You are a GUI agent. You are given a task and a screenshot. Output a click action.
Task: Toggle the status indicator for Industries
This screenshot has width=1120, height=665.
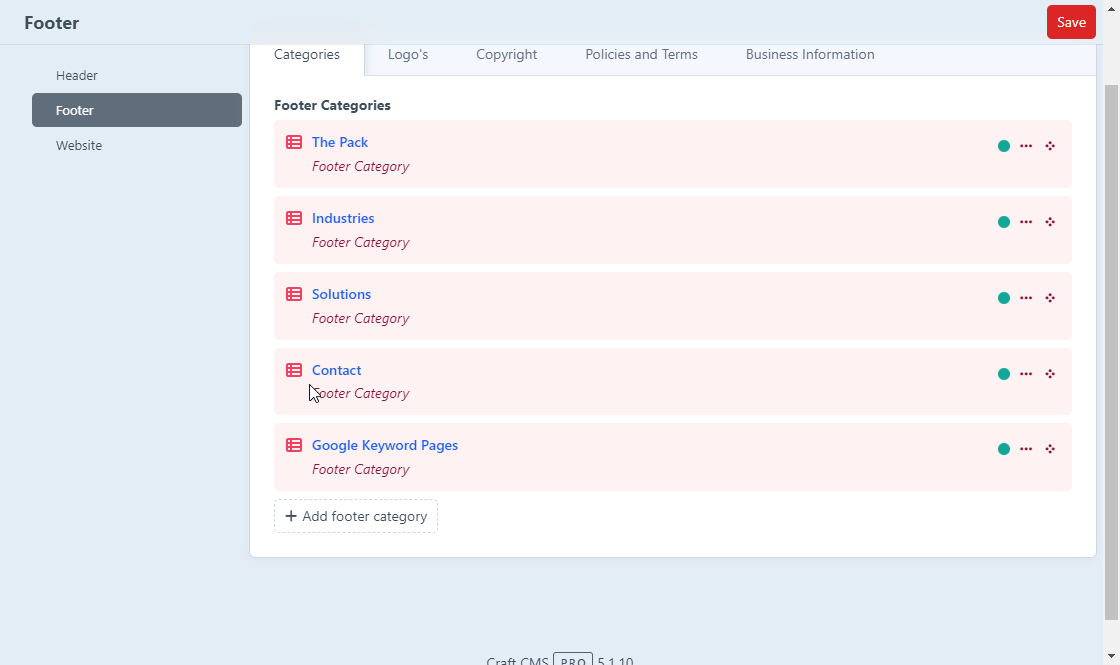1003,221
